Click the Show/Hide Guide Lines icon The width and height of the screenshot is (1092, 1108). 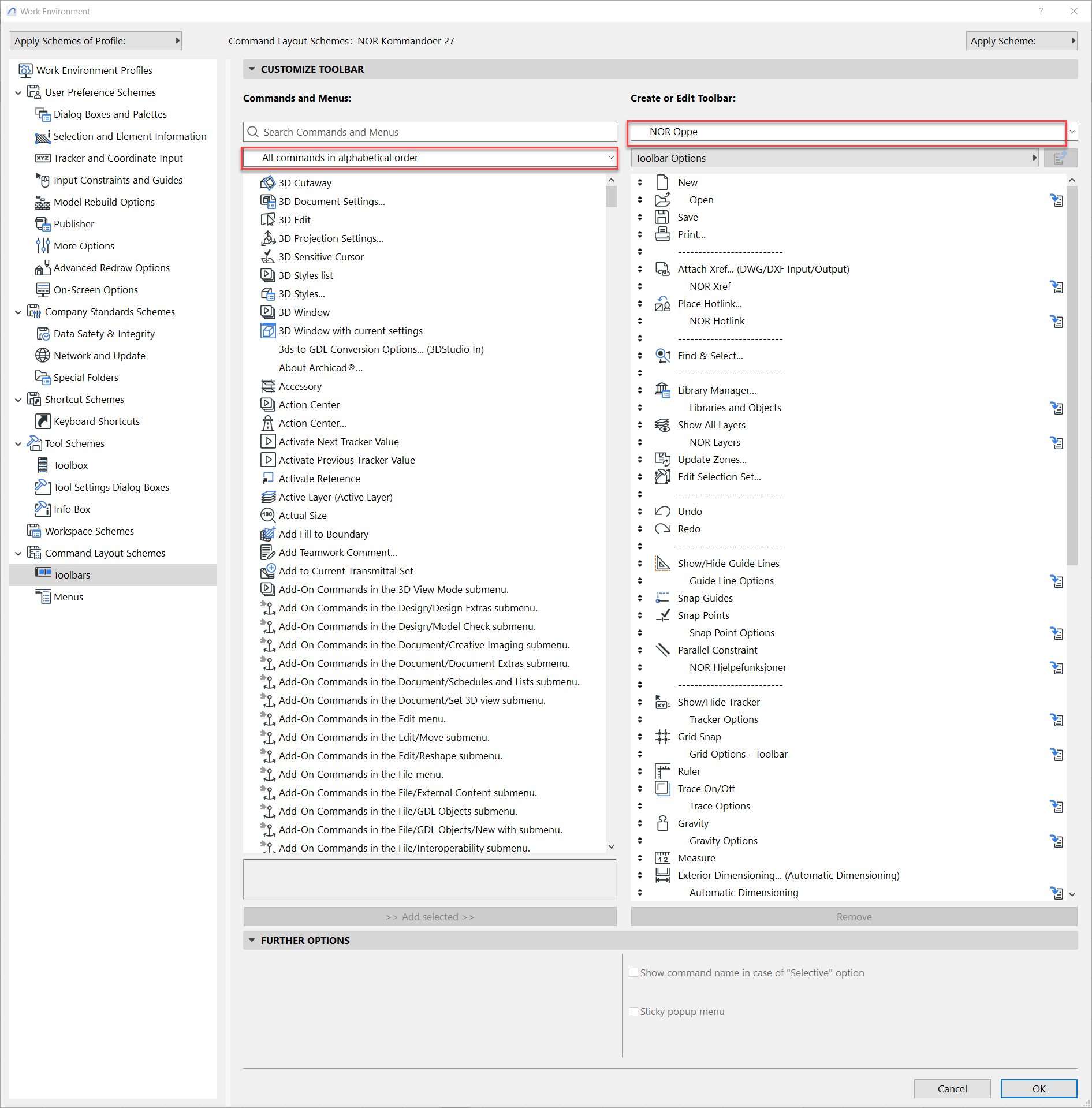662,564
